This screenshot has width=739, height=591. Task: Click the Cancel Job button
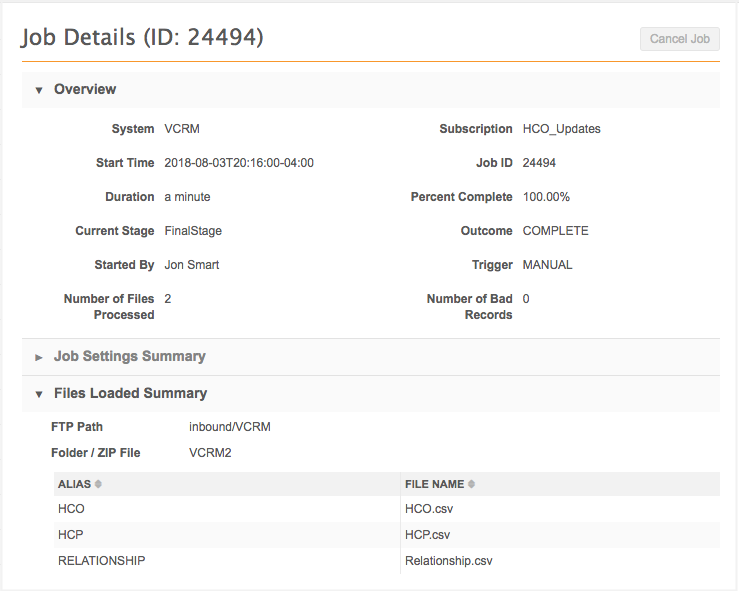(680, 39)
